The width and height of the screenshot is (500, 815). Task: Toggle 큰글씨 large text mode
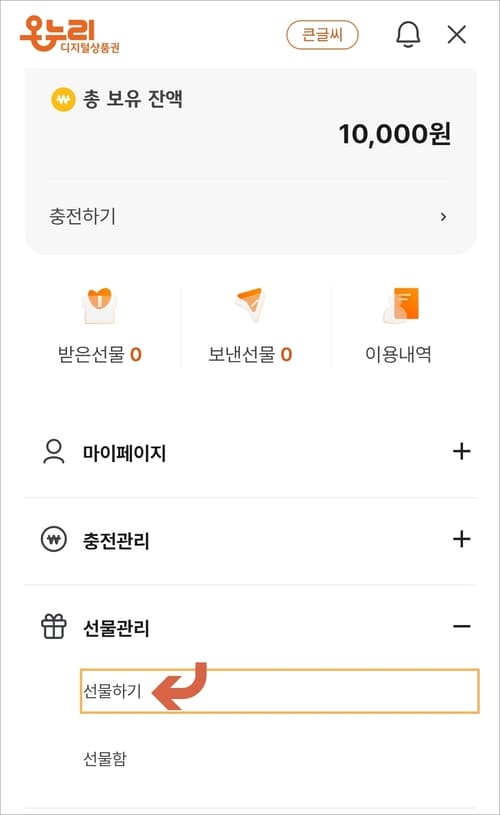[322, 35]
